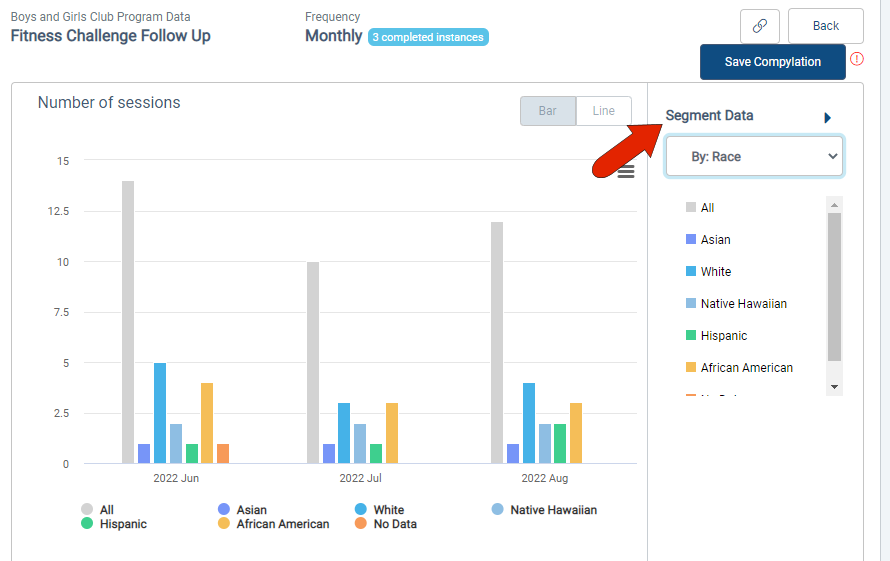This screenshot has width=890, height=561.
Task: Click the blue White bar for 2022 Jun
Action: coord(160,413)
